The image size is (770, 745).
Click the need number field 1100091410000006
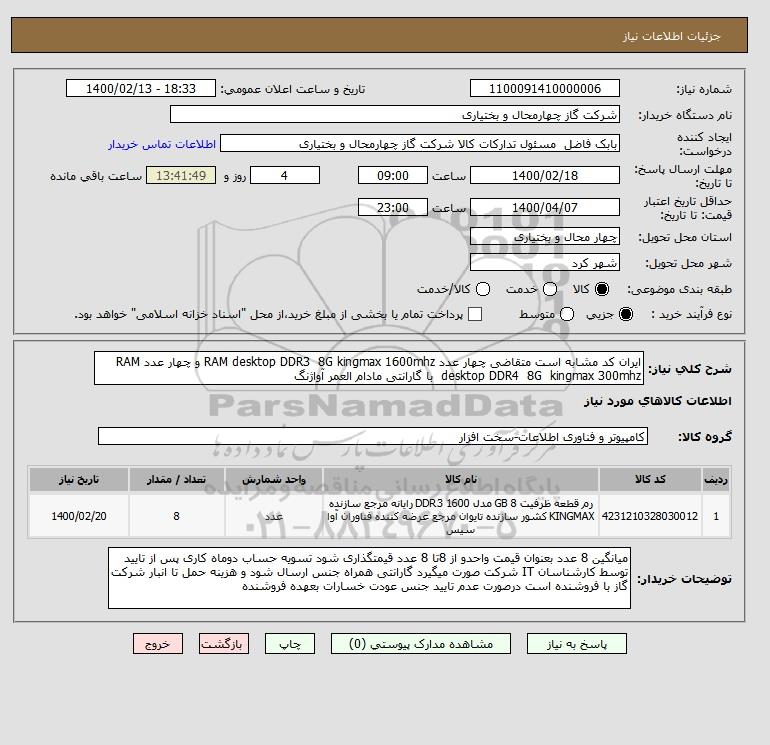[545, 88]
